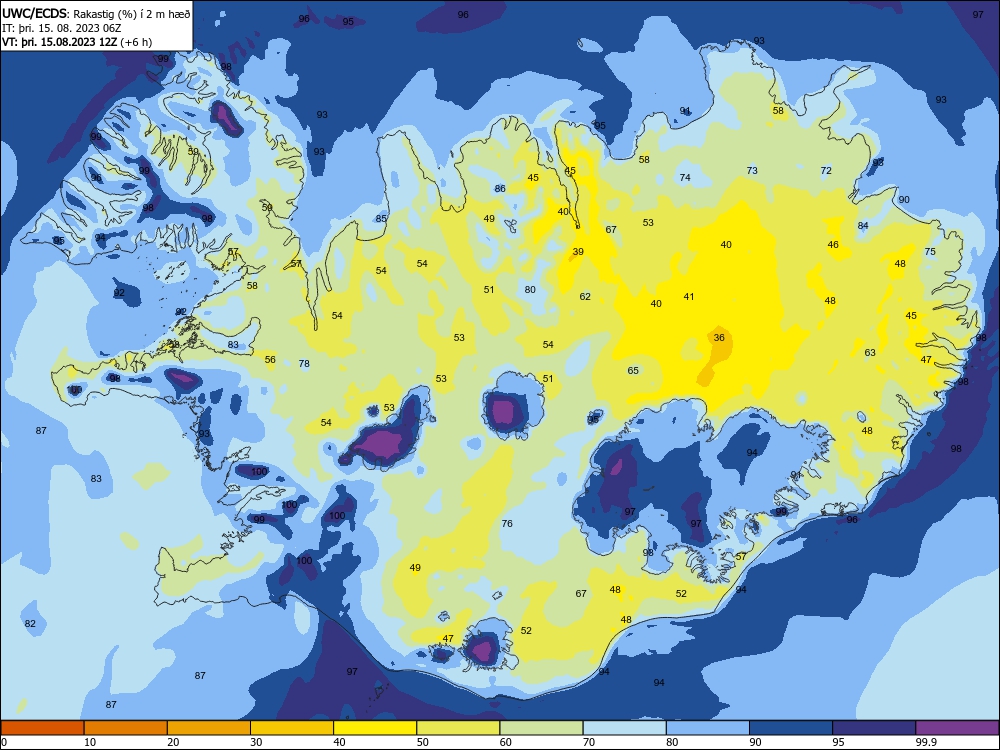Click the light blue 80–90 legend swatch
This screenshot has width=1000, height=750.
click(x=708, y=728)
